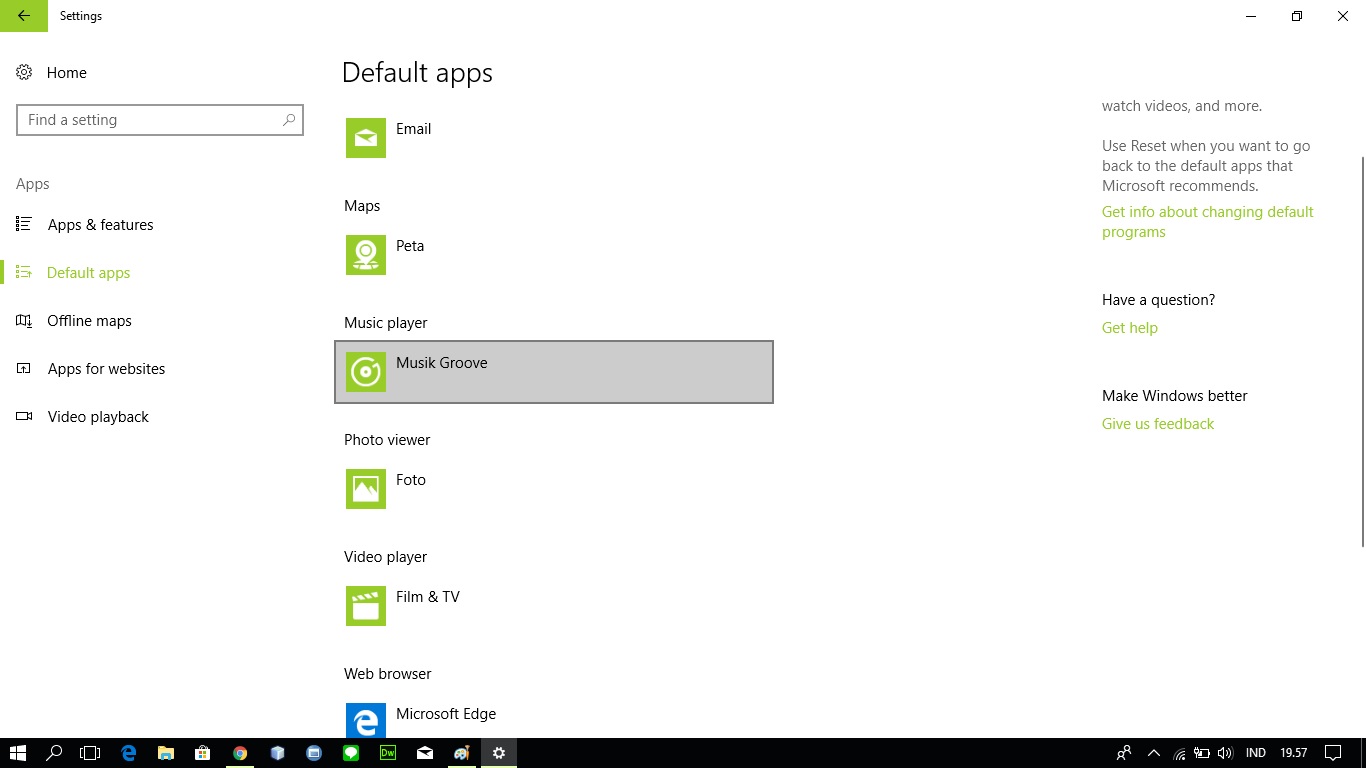1366x768 pixels.
Task: Change the Foto default photo viewer
Action: coord(554,489)
